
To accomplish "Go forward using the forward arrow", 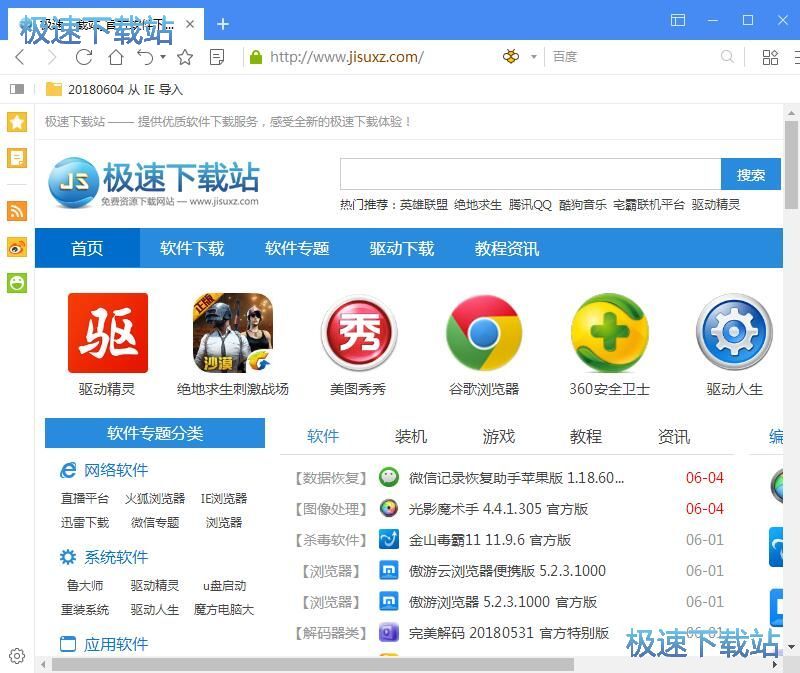I will click(52, 57).
